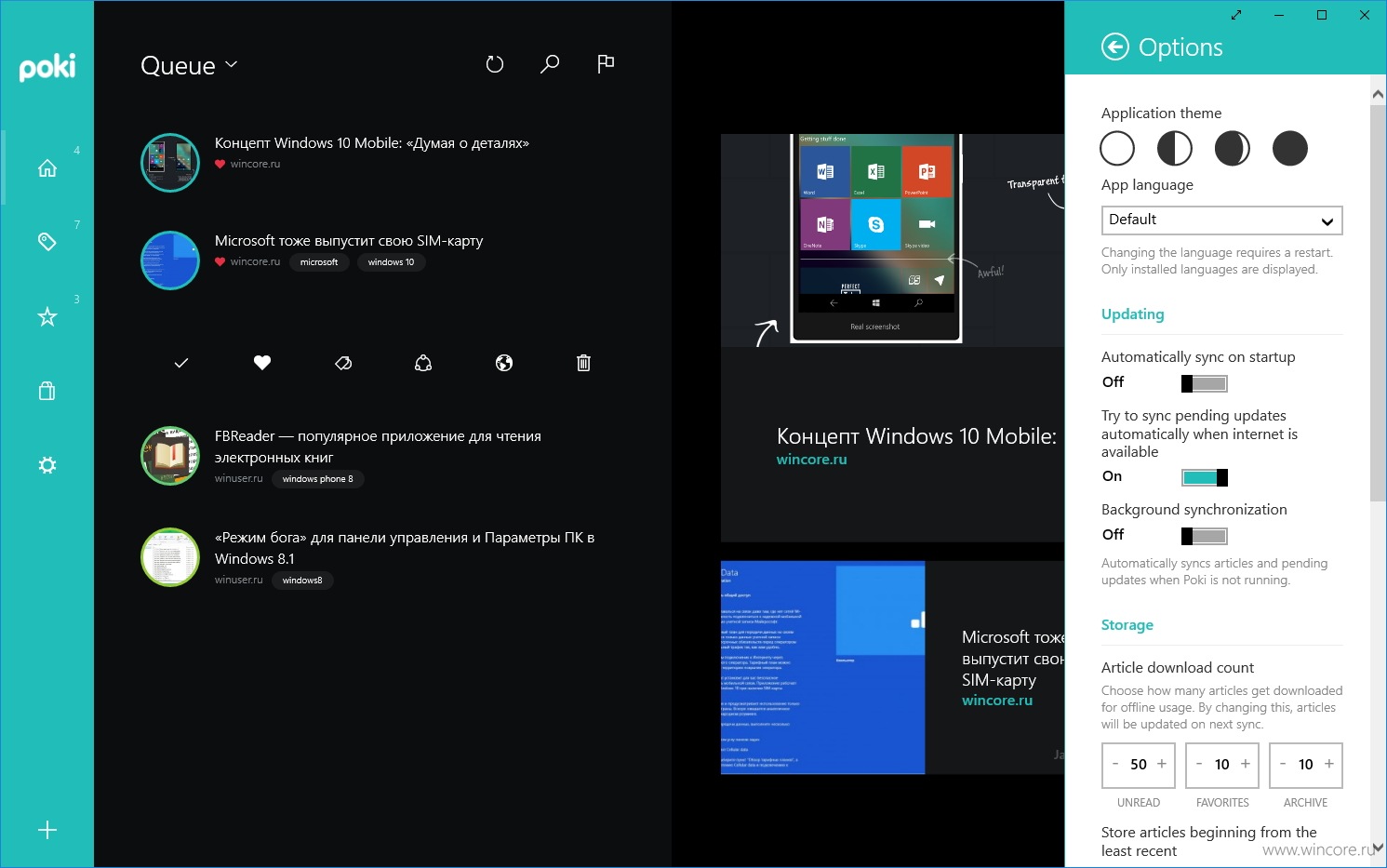The width and height of the screenshot is (1387, 868).
Task: Select the mostly-dark application theme
Action: 1233,148
